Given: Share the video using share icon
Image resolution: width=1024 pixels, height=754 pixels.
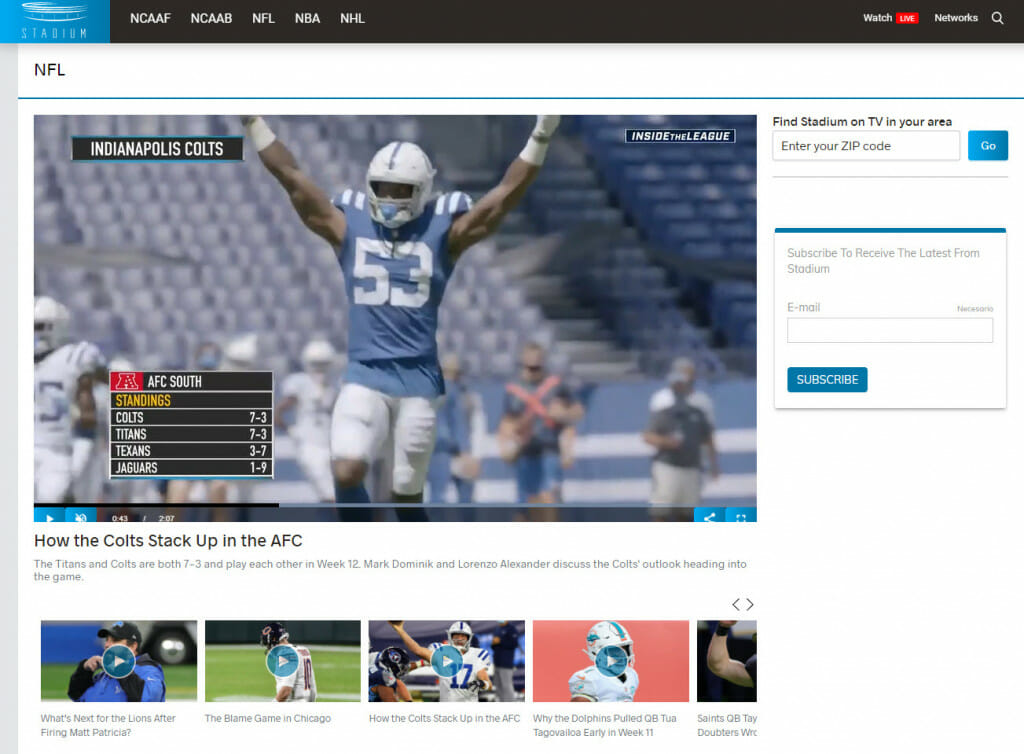Looking at the screenshot, I should [x=709, y=516].
